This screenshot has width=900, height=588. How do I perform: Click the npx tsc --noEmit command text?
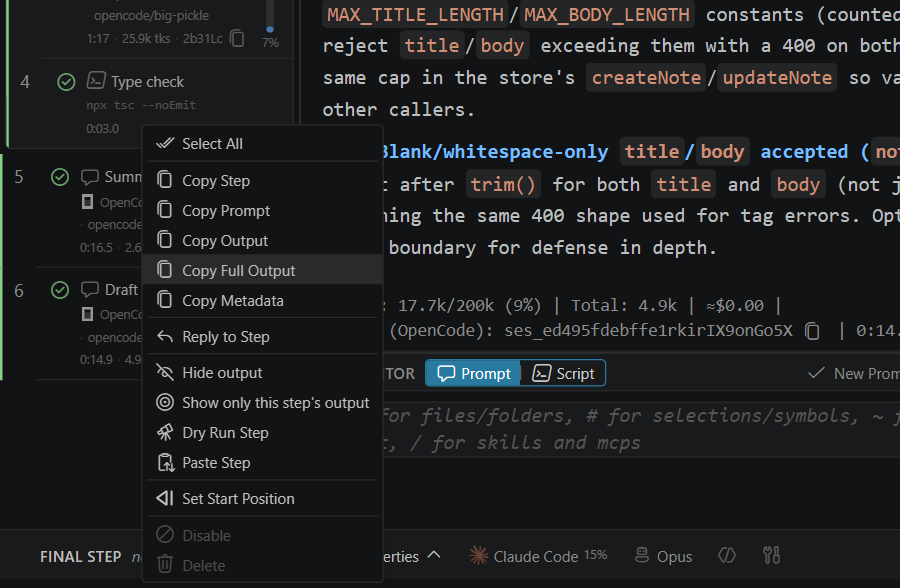[141, 105]
